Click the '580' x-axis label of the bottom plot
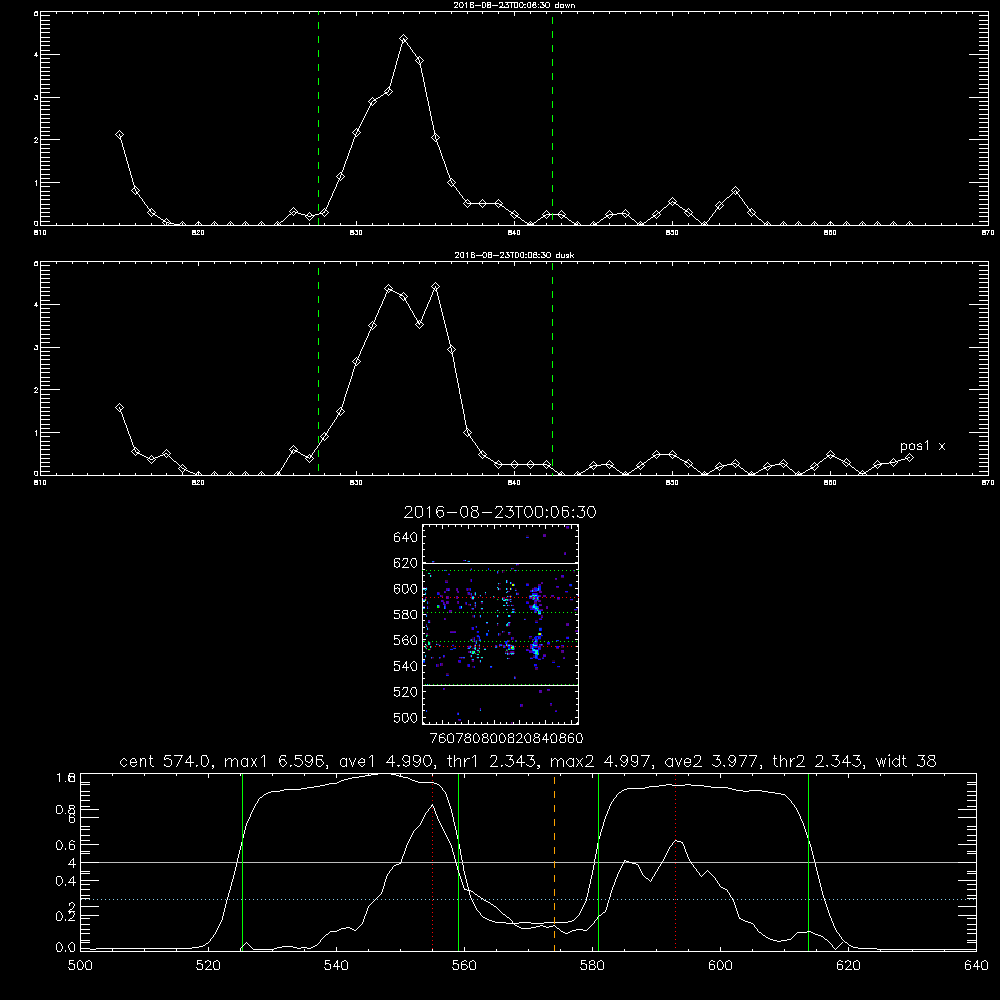Screen dimensions: 1000x1000 pos(592,966)
